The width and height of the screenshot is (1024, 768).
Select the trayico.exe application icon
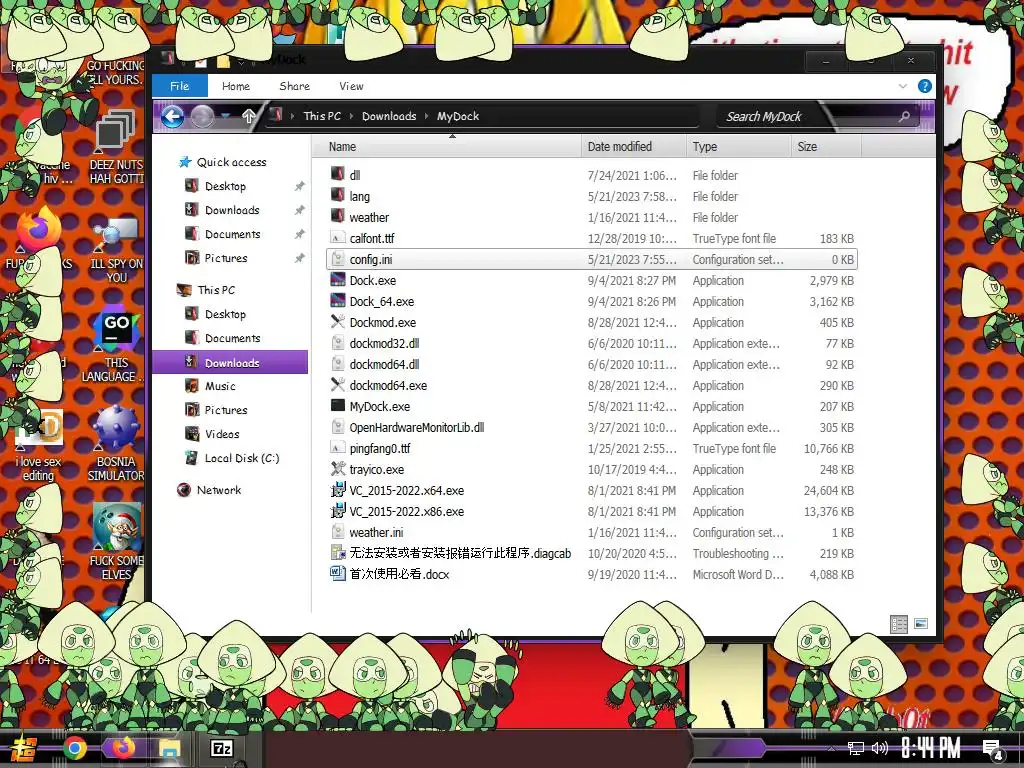338,468
